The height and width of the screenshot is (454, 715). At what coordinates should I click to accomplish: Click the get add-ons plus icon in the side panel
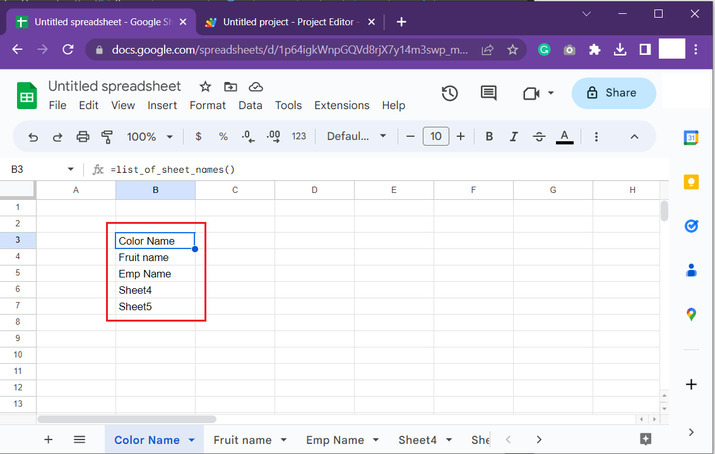click(x=691, y=384)
